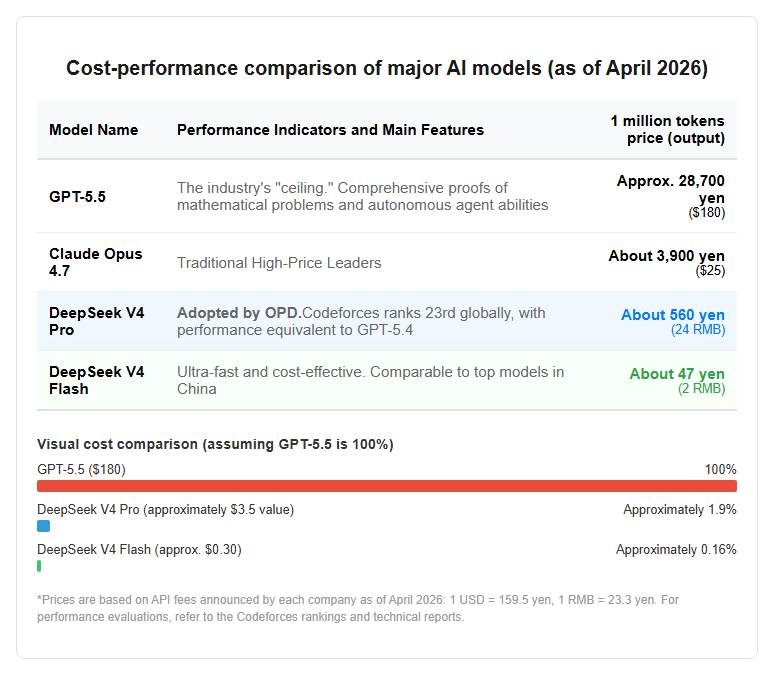Click the Approx. 28,700 yen price
Viewport: 774px width, 675px height.
pos(670,189)
